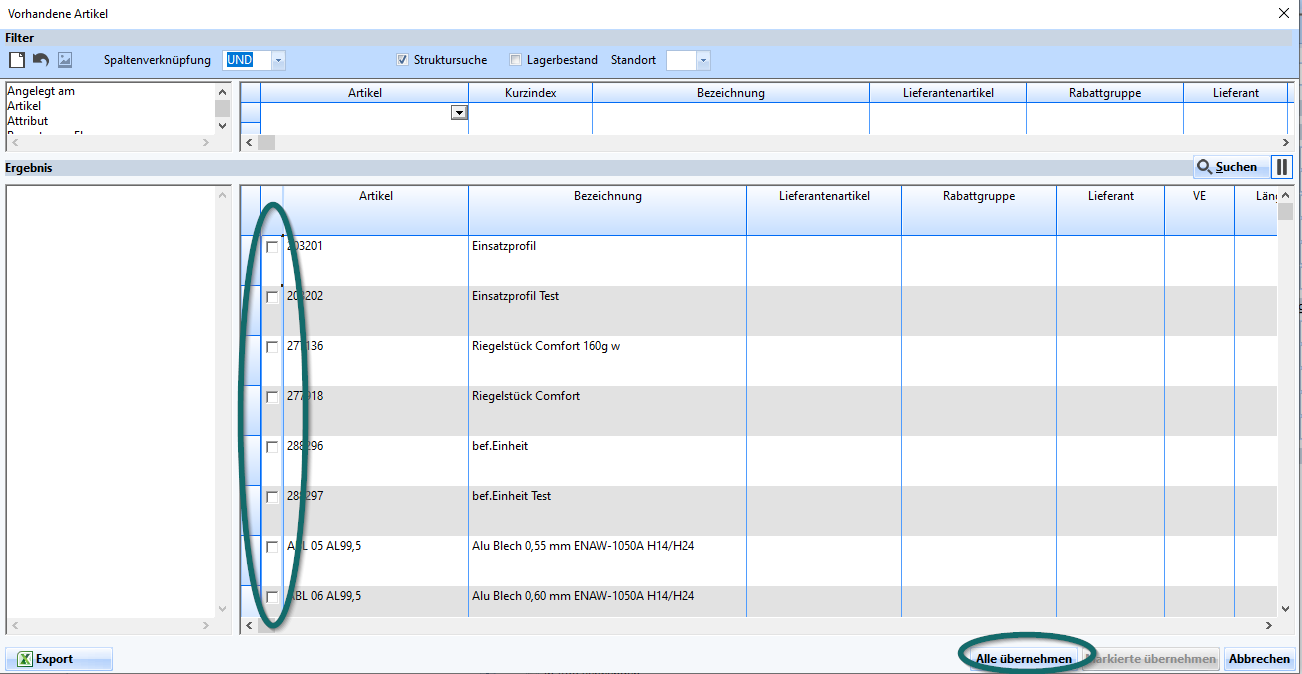Click the image icon in Filter toolbar
This screenshot has width=1302, height=674.
[65, 60]
